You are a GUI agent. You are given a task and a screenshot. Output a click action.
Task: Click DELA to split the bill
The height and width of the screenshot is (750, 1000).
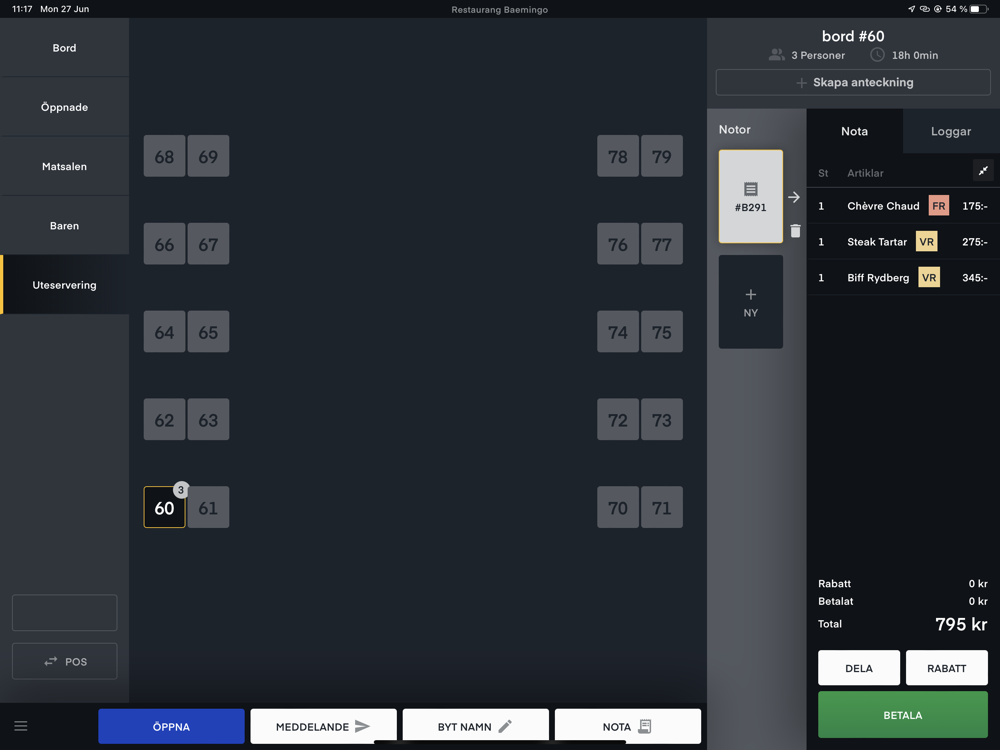point(858,668)
